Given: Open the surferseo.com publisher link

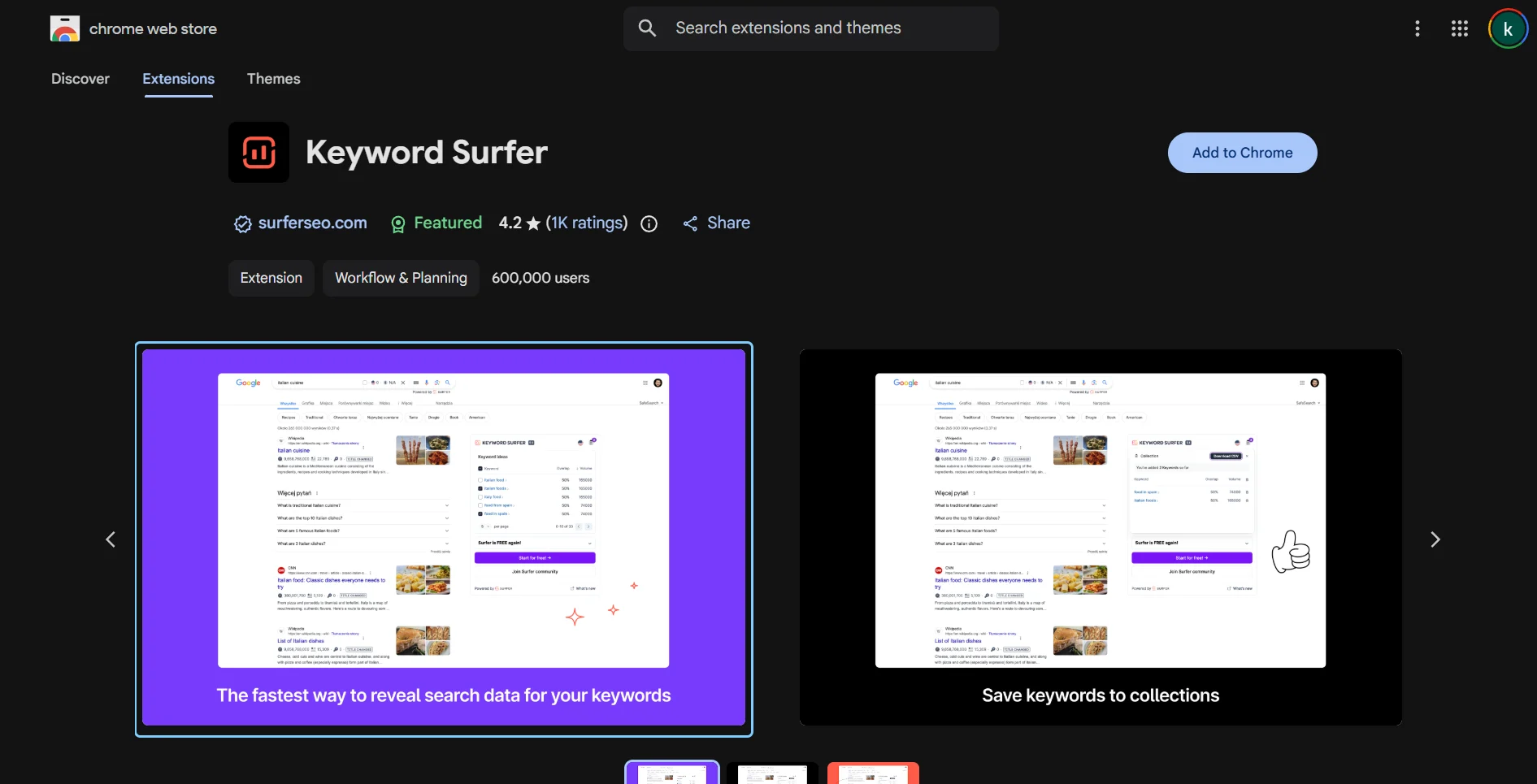Looking at the screenshot, I should tap(312, 223).
